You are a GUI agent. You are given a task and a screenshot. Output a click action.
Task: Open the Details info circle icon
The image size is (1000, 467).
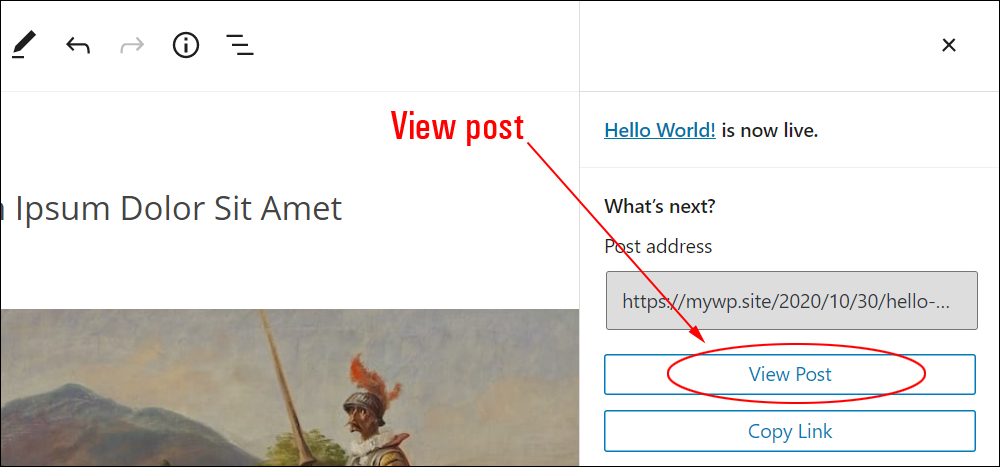click(186, 46)
